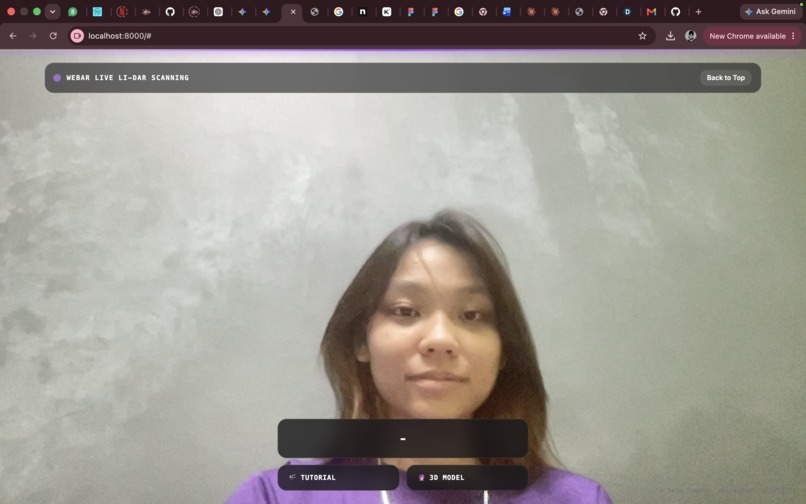Screen dimensions: 806x504
Task: Open a new browser tab
Action: click(x=698, y=12)
